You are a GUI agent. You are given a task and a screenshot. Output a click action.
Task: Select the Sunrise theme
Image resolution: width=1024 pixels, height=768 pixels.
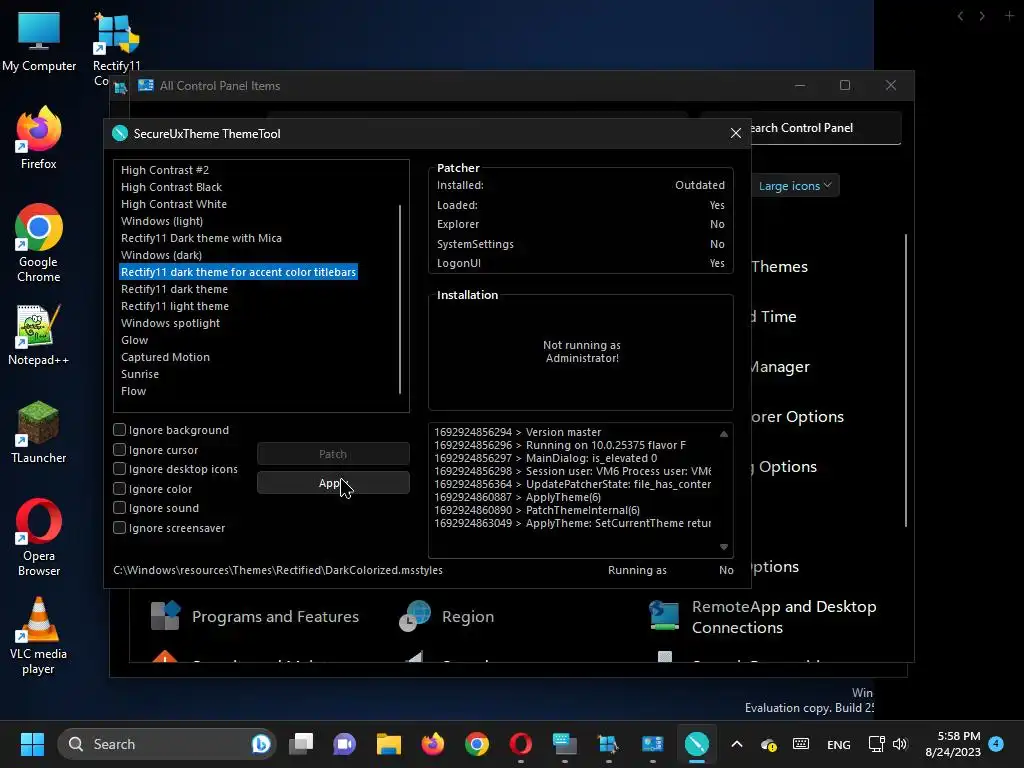(x=140, y=374)
